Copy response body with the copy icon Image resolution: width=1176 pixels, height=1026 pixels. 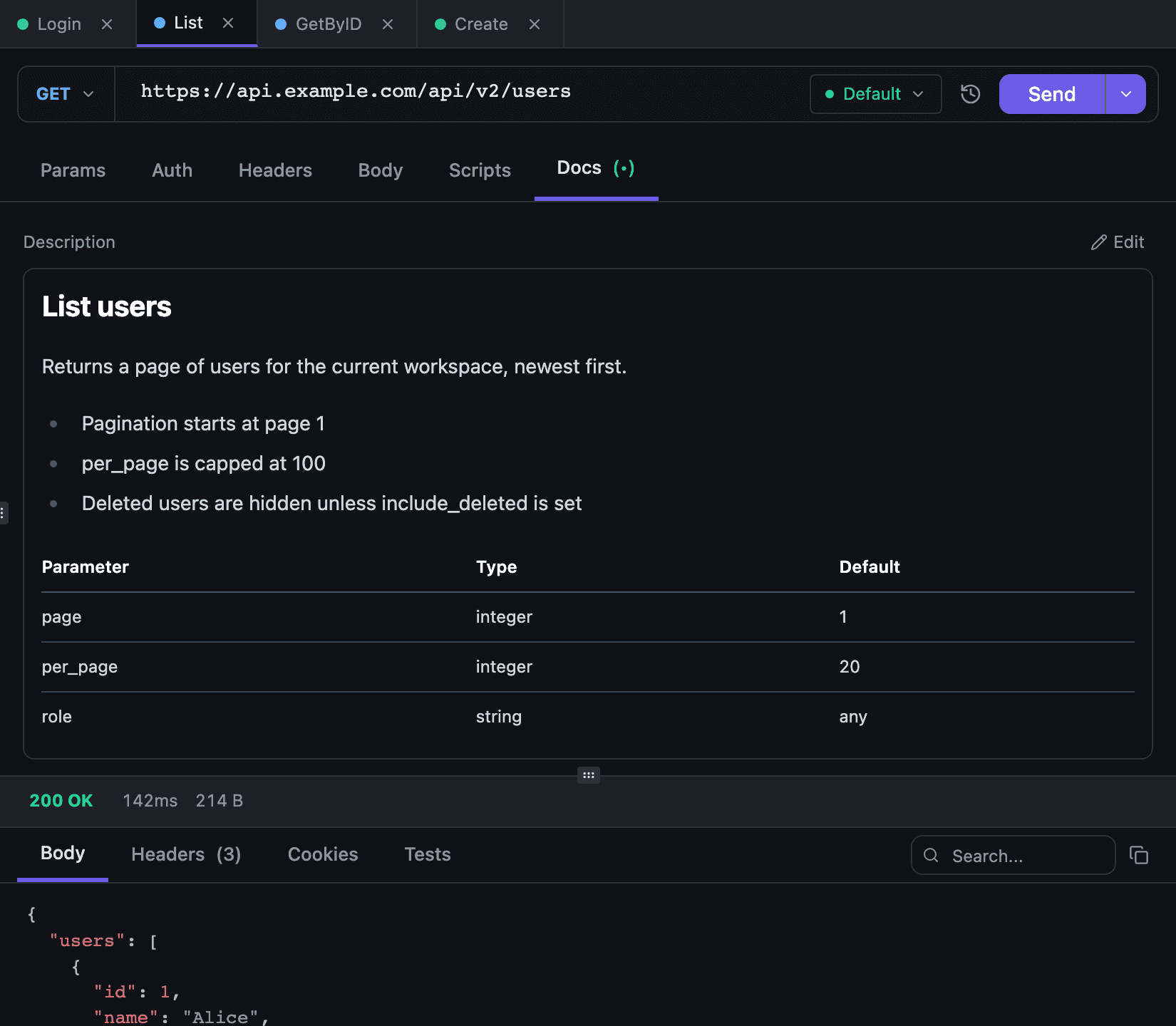(1139, 855)
